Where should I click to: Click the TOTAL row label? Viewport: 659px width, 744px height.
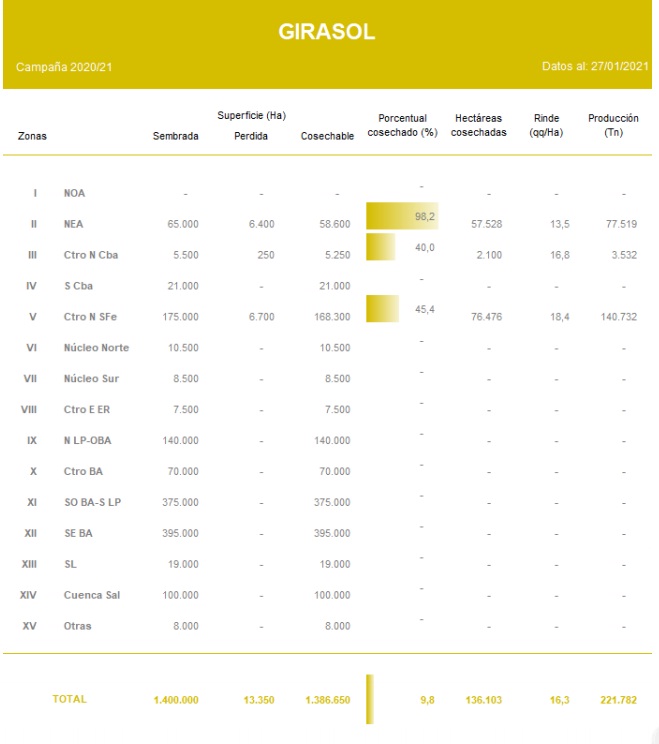[69, 699]
